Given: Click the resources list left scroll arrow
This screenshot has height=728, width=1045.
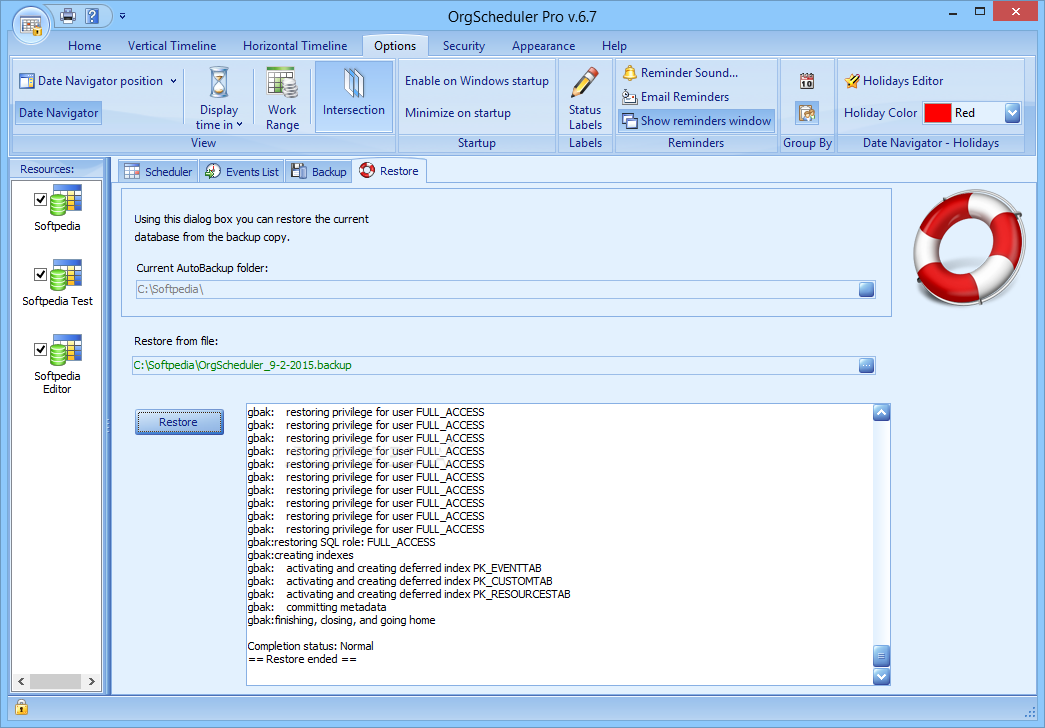Looking at the screenshot, I should point(21,681).
